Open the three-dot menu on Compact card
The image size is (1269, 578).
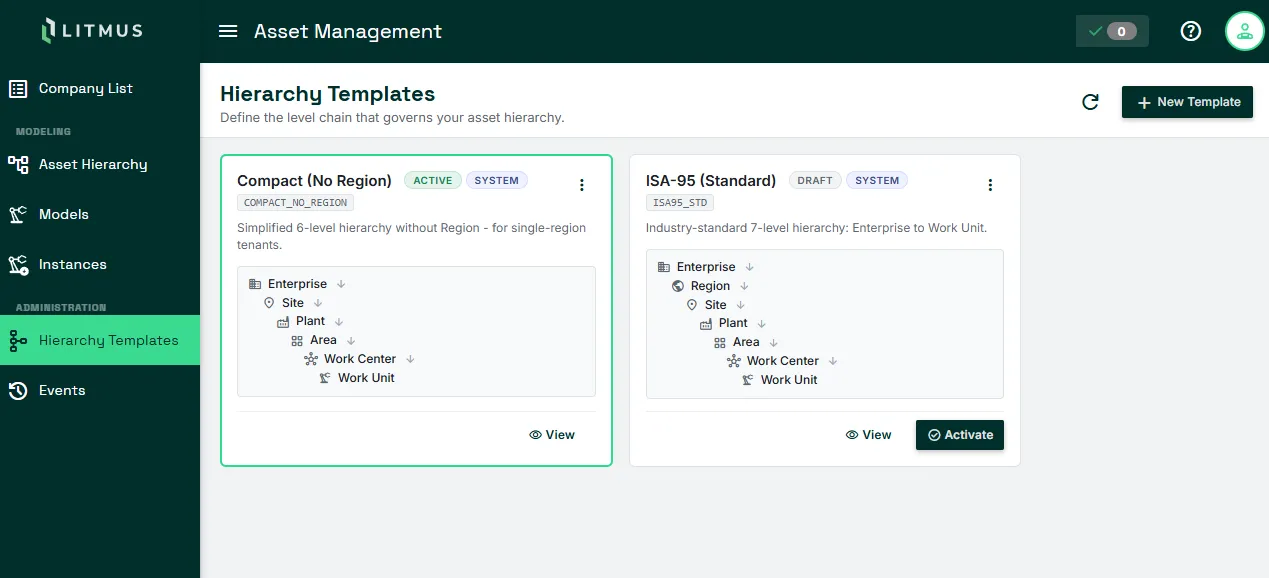[582, 185]
